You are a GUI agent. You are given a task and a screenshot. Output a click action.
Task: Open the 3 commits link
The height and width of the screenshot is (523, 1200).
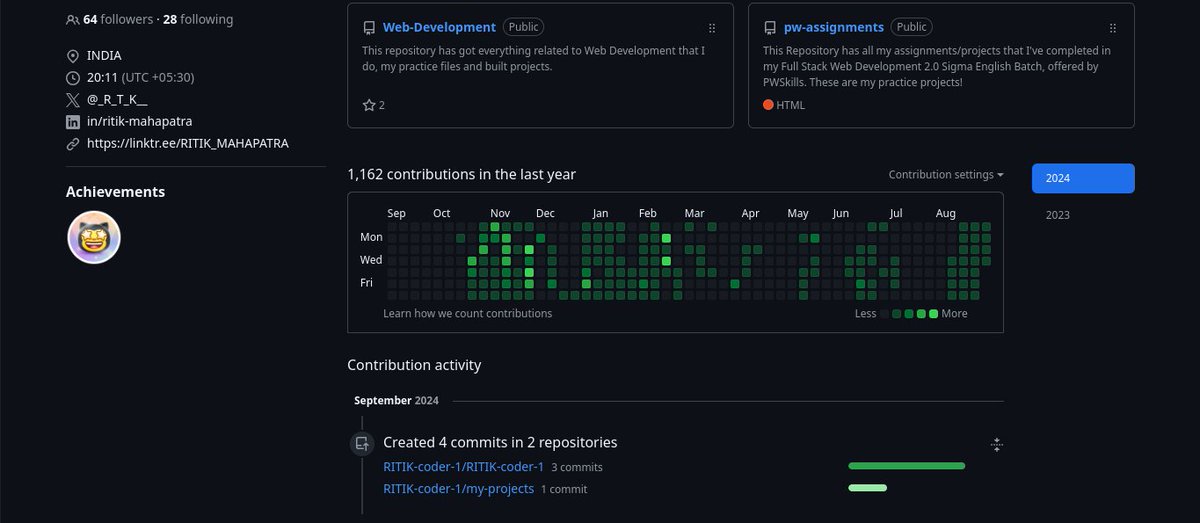pos(577,467)
